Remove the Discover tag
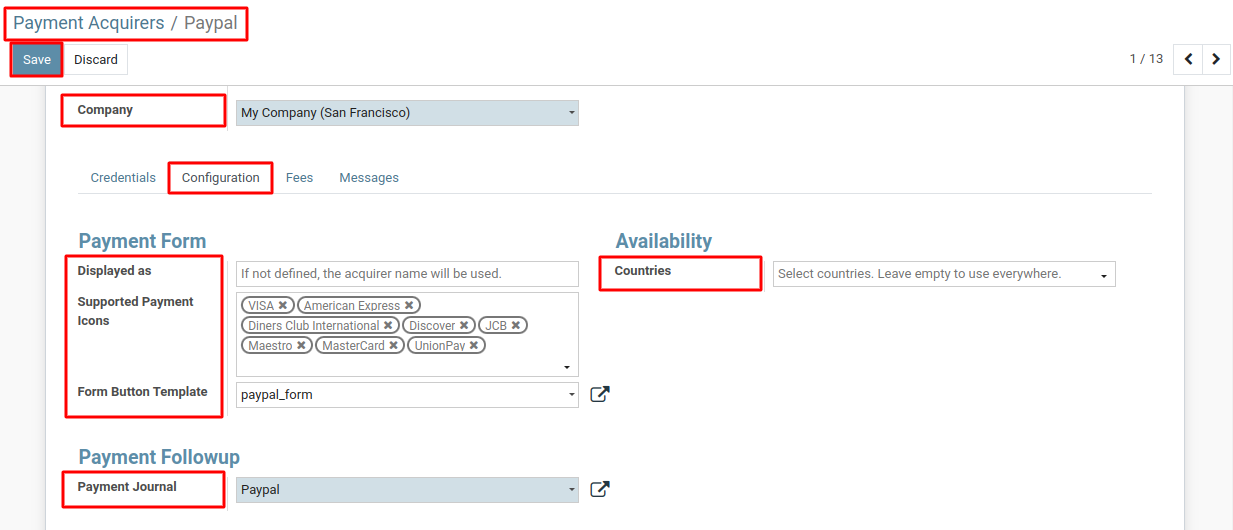This screenshot has width=1233, height=530. point(464,326)
